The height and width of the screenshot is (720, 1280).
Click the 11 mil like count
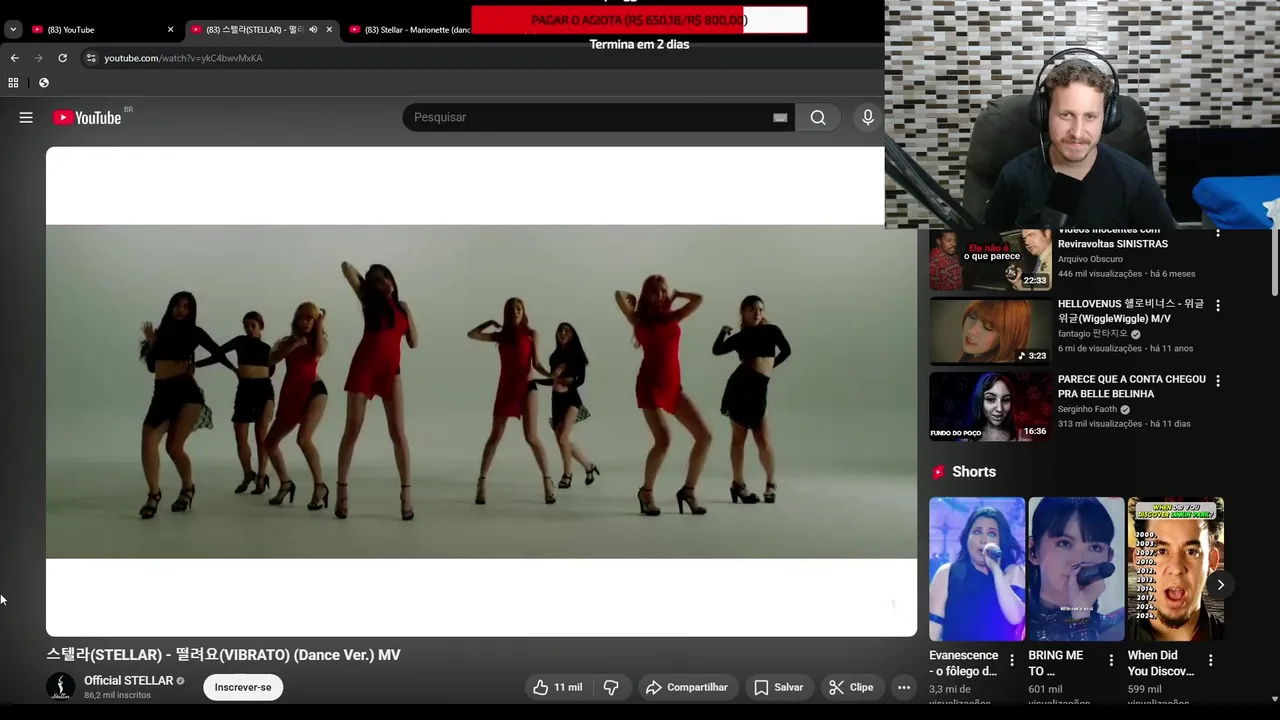point(568,687)
